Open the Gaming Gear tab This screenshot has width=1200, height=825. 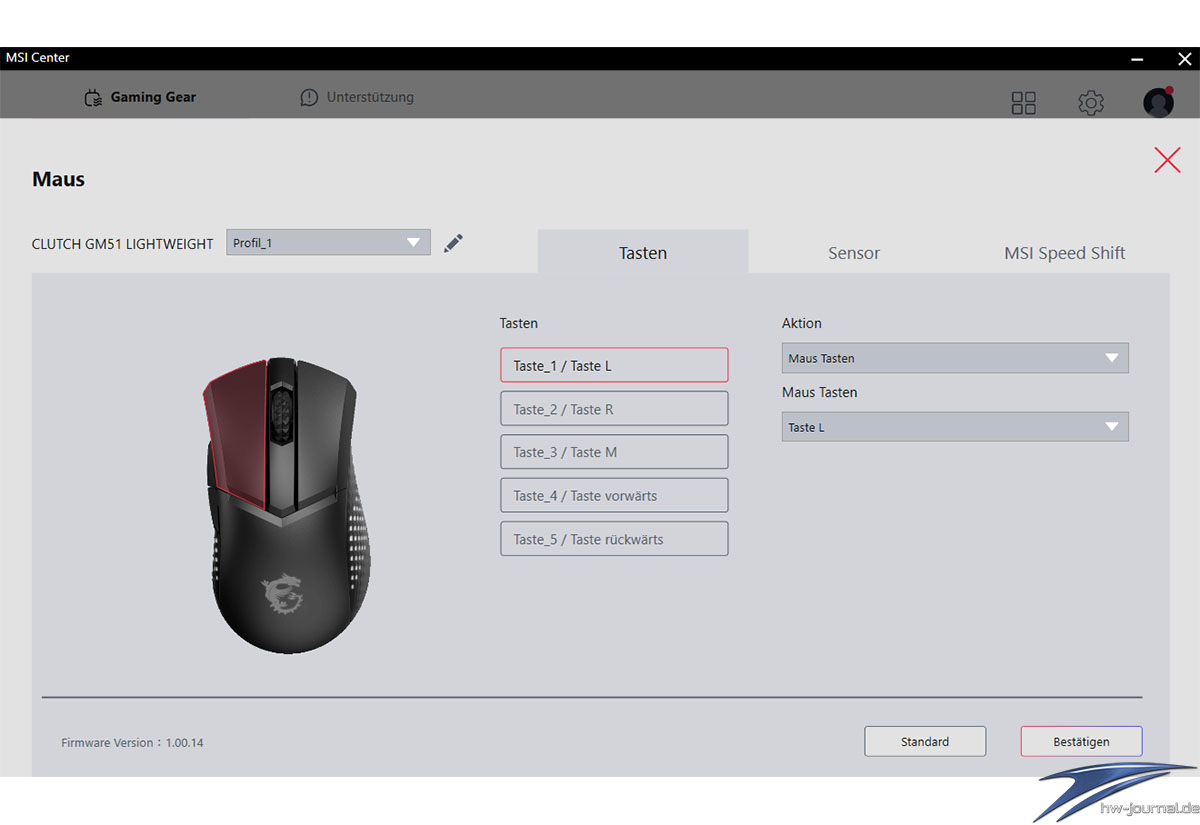point(140,98)
